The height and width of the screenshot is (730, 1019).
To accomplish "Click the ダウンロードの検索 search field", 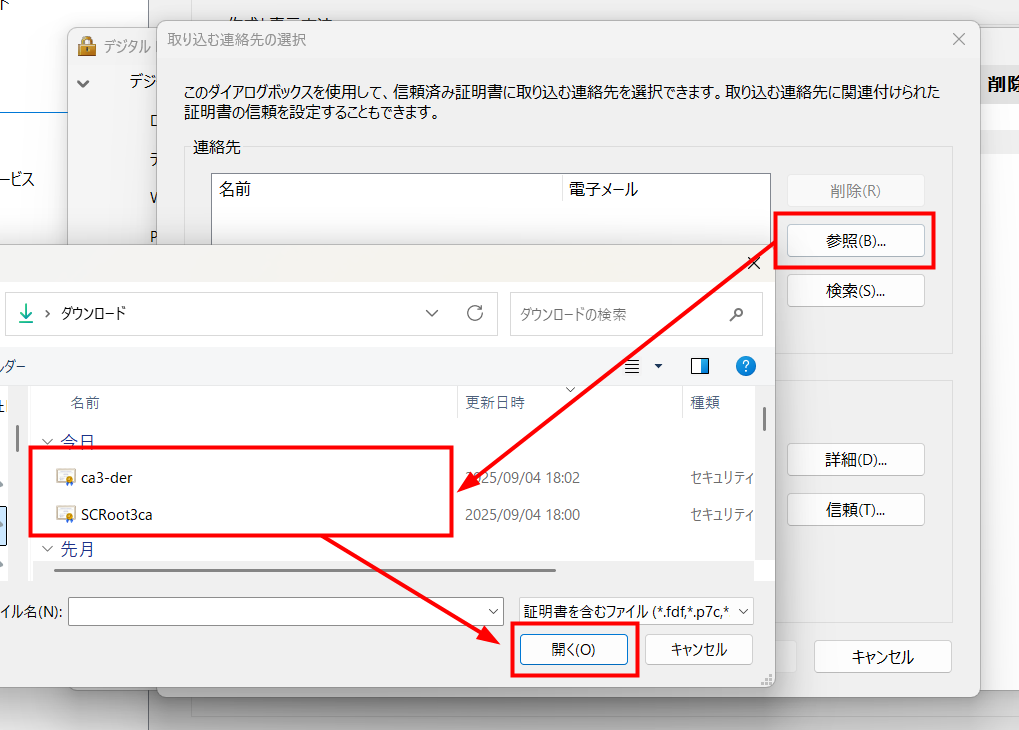I will (636, 314).
